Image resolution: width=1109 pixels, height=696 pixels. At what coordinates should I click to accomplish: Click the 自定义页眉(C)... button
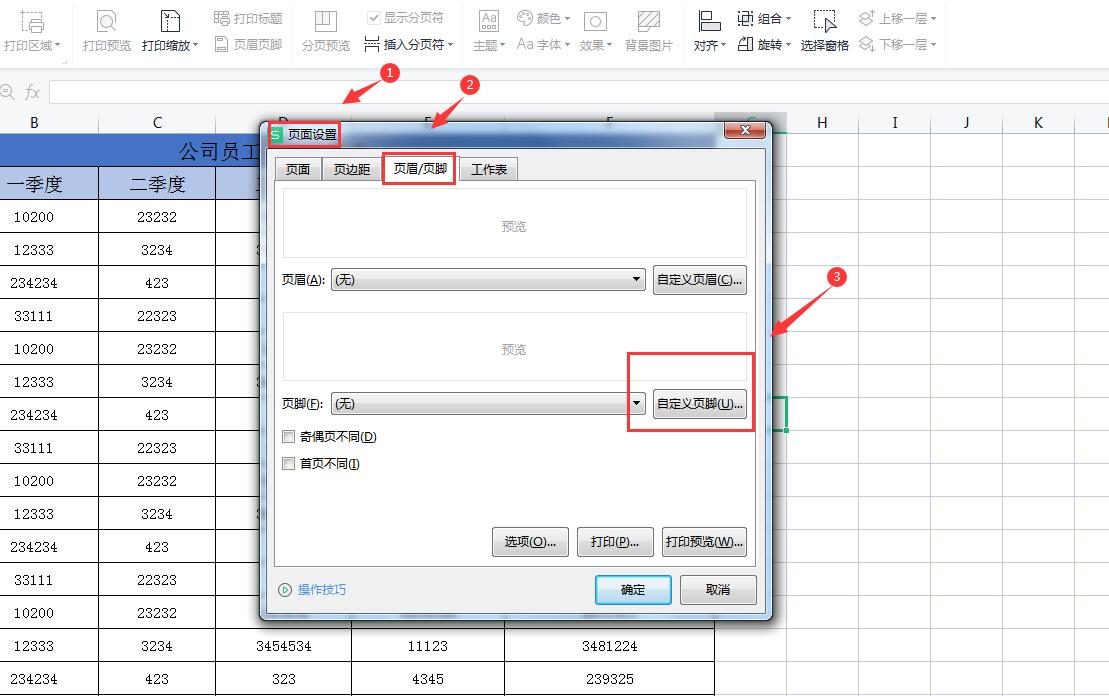699,279
